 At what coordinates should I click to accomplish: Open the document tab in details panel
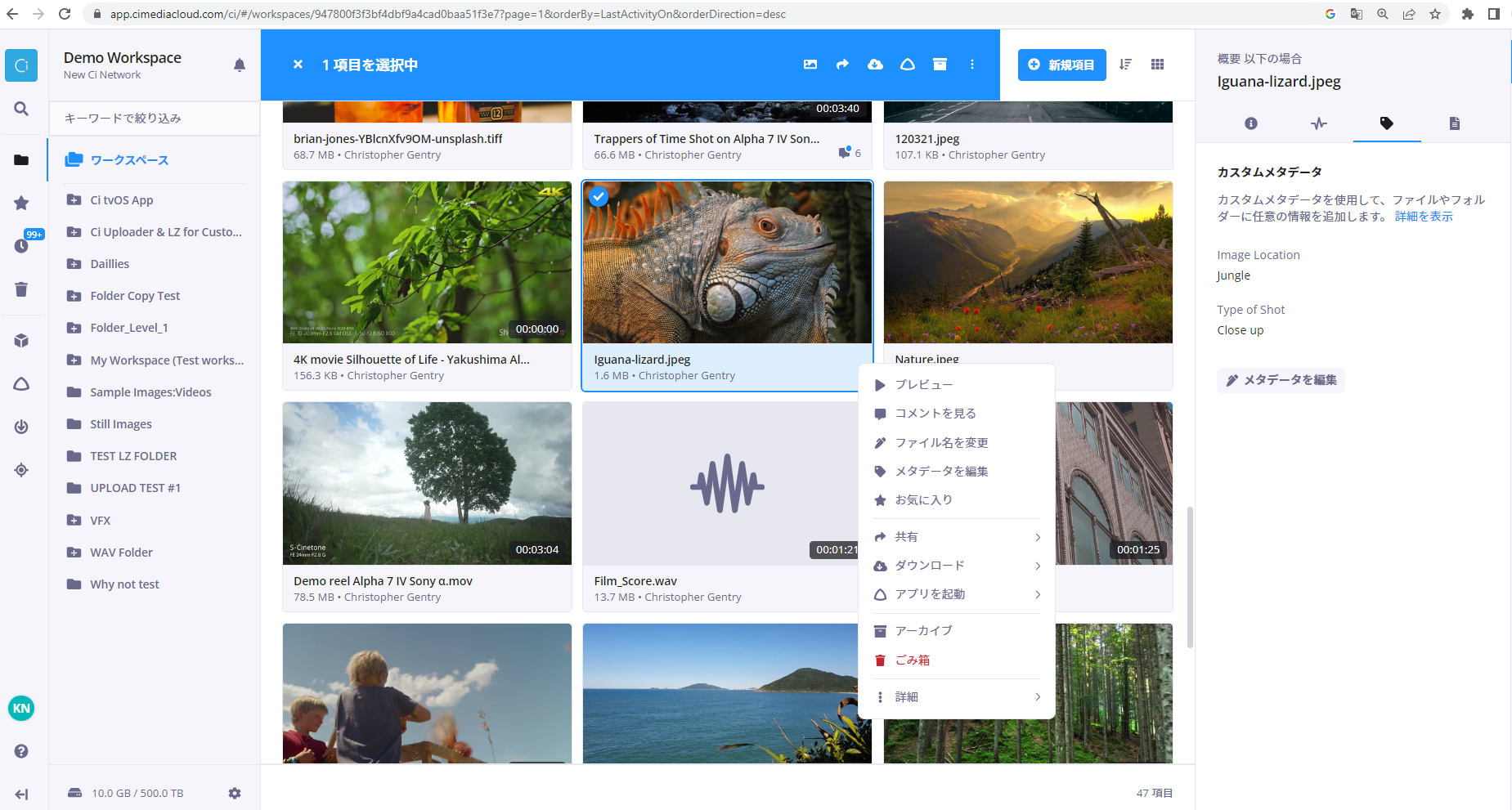1455,123
